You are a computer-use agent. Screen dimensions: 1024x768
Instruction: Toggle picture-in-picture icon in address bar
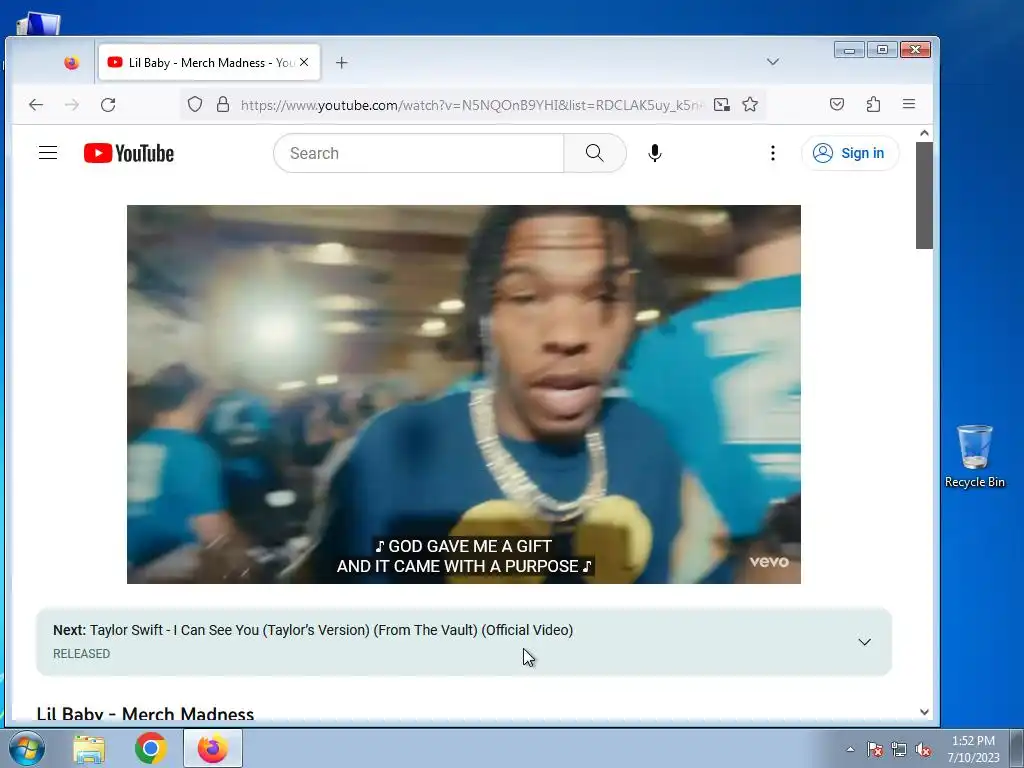coord(722,104)
